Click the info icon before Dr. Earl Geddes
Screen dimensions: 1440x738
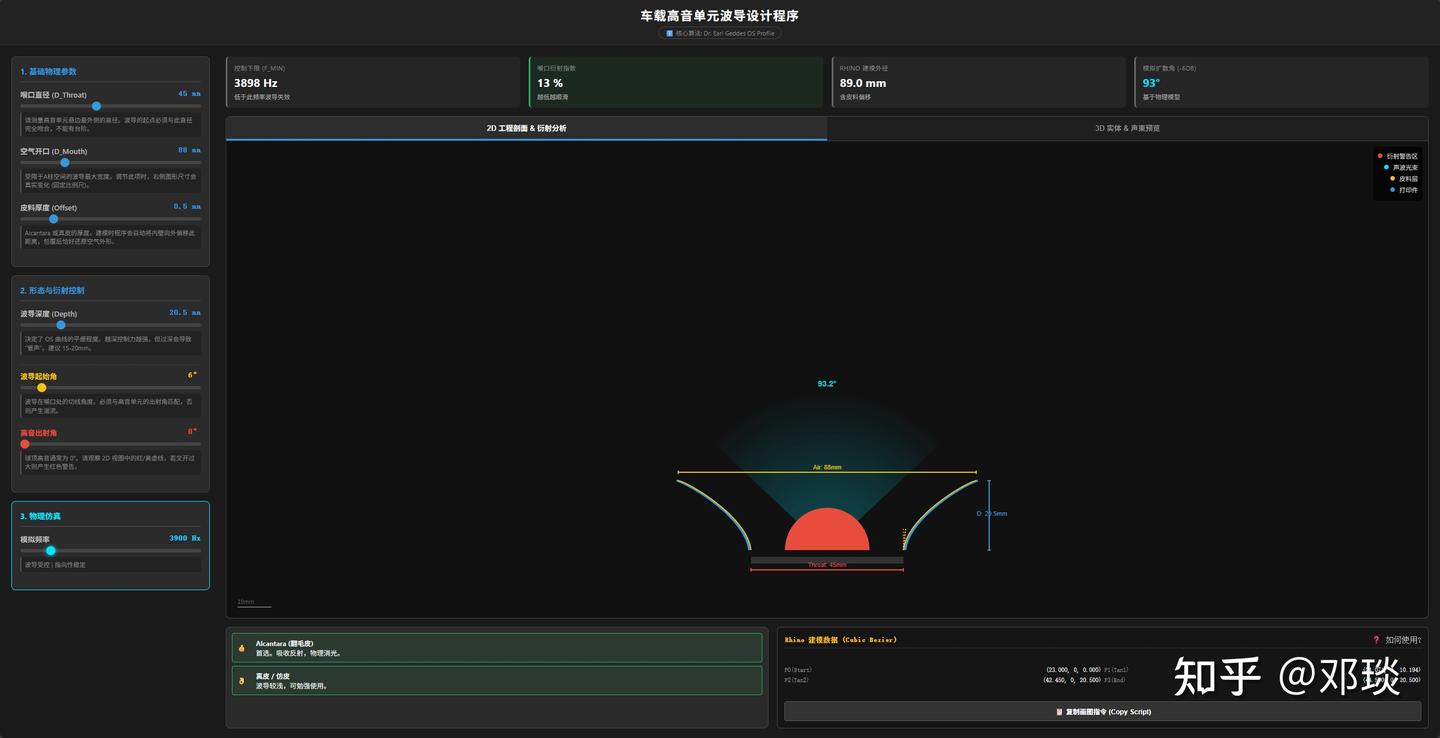point(669,33)
